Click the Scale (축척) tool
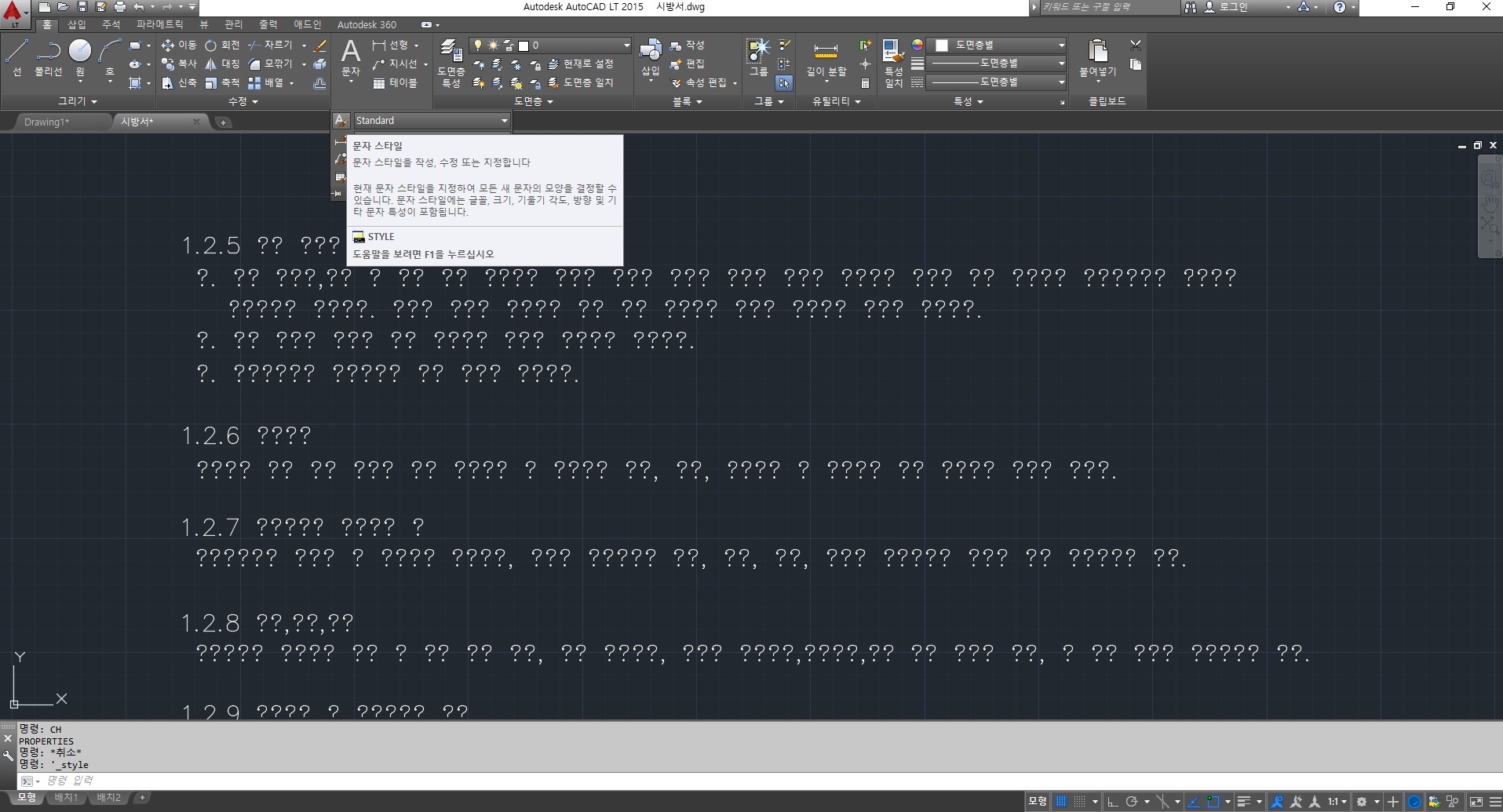This screenshot has height=812, width=1503. click(x=223, y=82)
